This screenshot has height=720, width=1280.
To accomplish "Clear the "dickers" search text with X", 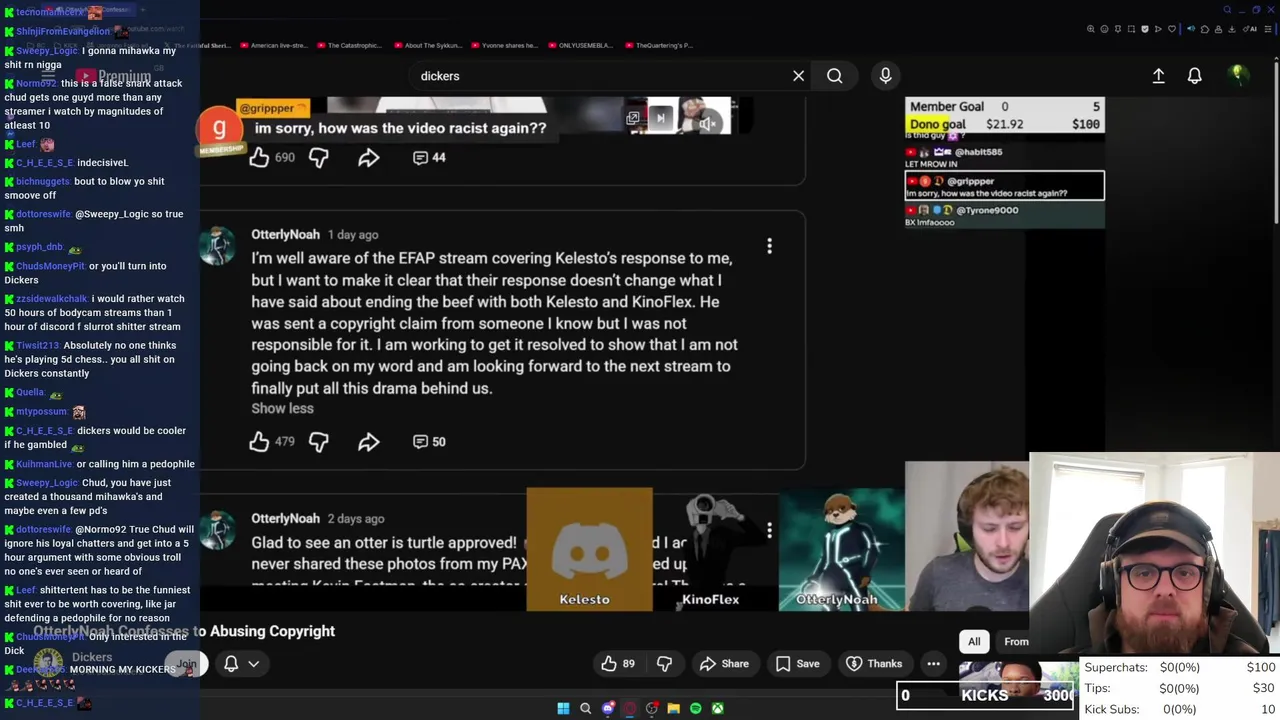I will click(798, 76).
